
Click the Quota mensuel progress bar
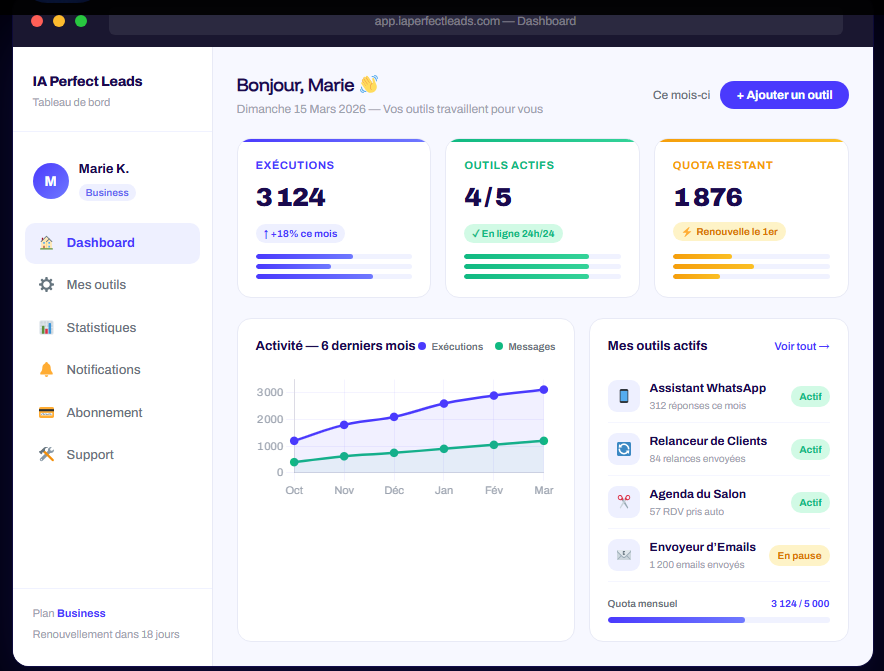[718, 620]
